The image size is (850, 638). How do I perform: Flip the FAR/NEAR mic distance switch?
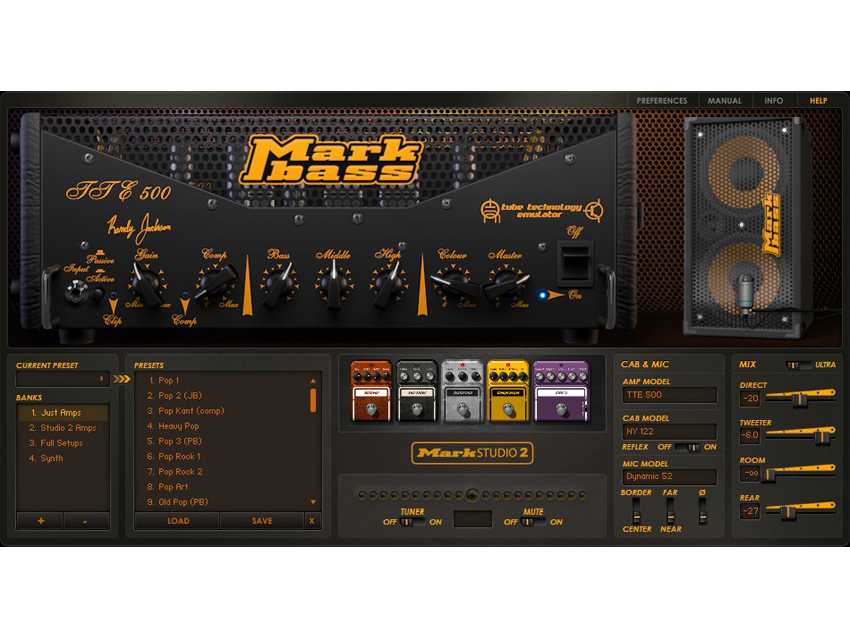click(x=671, y=511)
